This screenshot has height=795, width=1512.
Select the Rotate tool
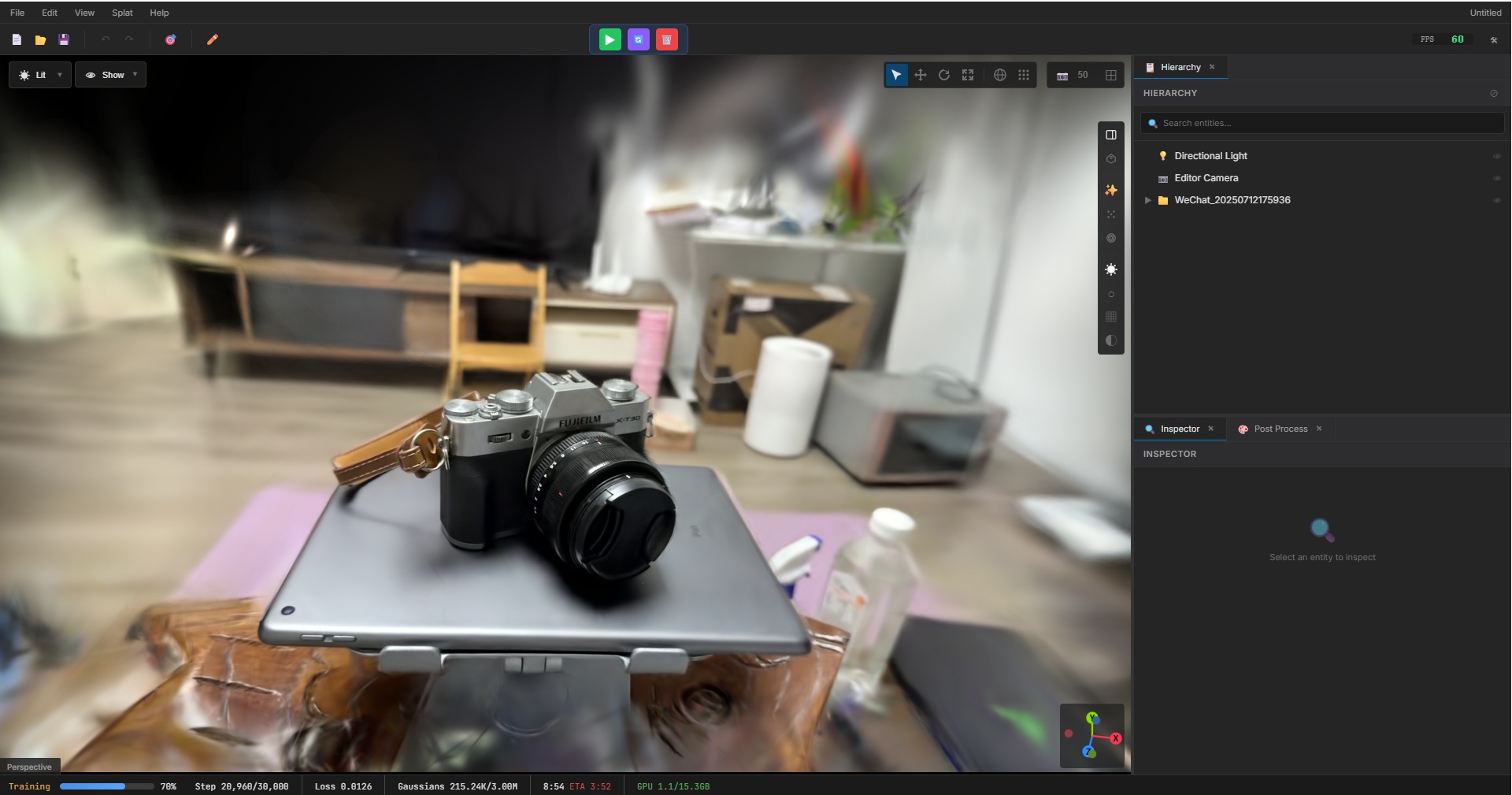943,75
